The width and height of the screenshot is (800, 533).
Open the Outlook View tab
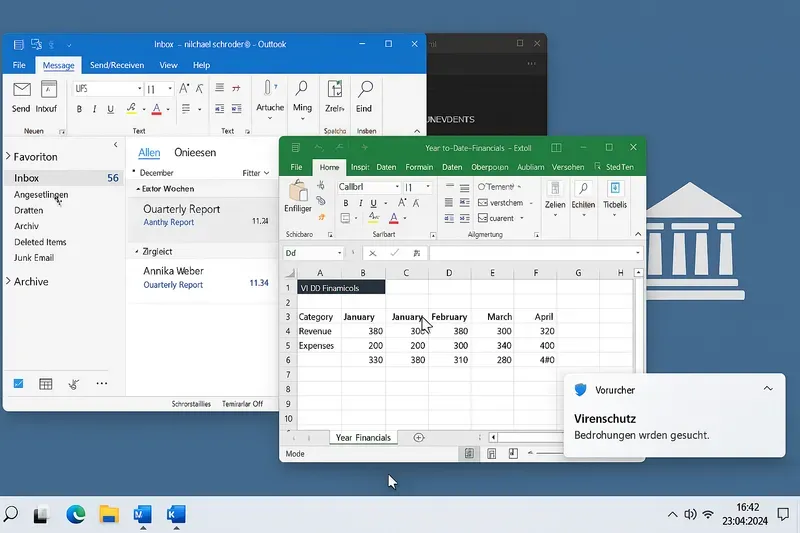click(168, 65)
